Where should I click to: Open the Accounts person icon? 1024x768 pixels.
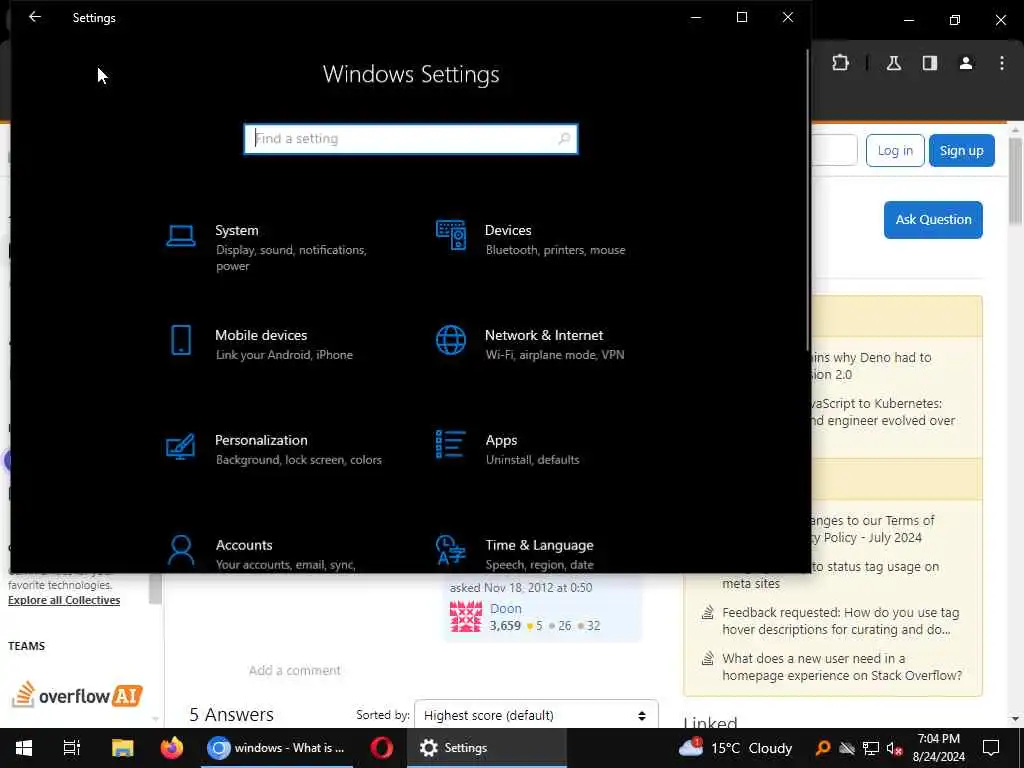pyautogui.click(x=181, y=550)
